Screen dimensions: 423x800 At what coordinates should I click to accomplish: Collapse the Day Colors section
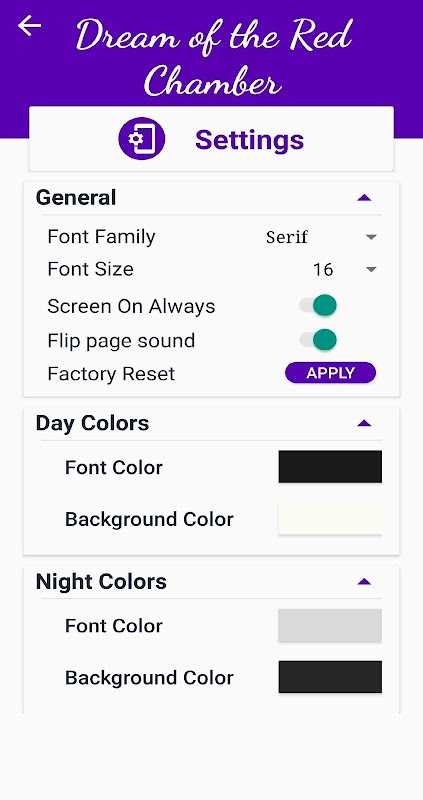pyautogui.click(x=364, y=423)
